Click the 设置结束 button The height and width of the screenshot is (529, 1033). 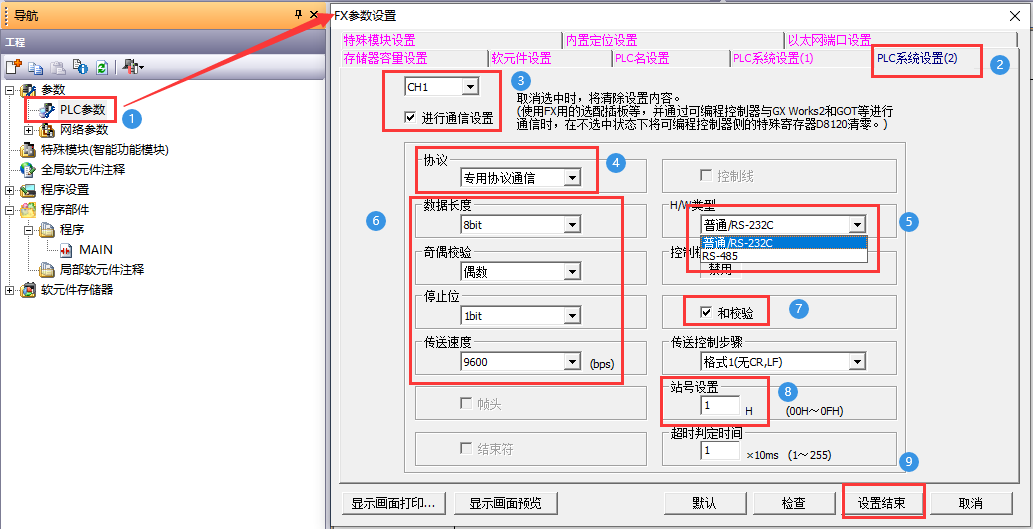tap(882, 503)
